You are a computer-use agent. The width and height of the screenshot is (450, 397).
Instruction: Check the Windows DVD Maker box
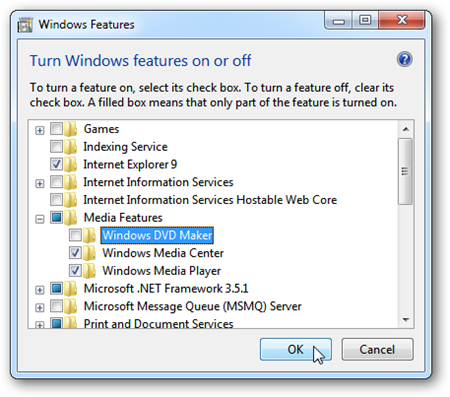pyautogui.click(x=75, y=235)
